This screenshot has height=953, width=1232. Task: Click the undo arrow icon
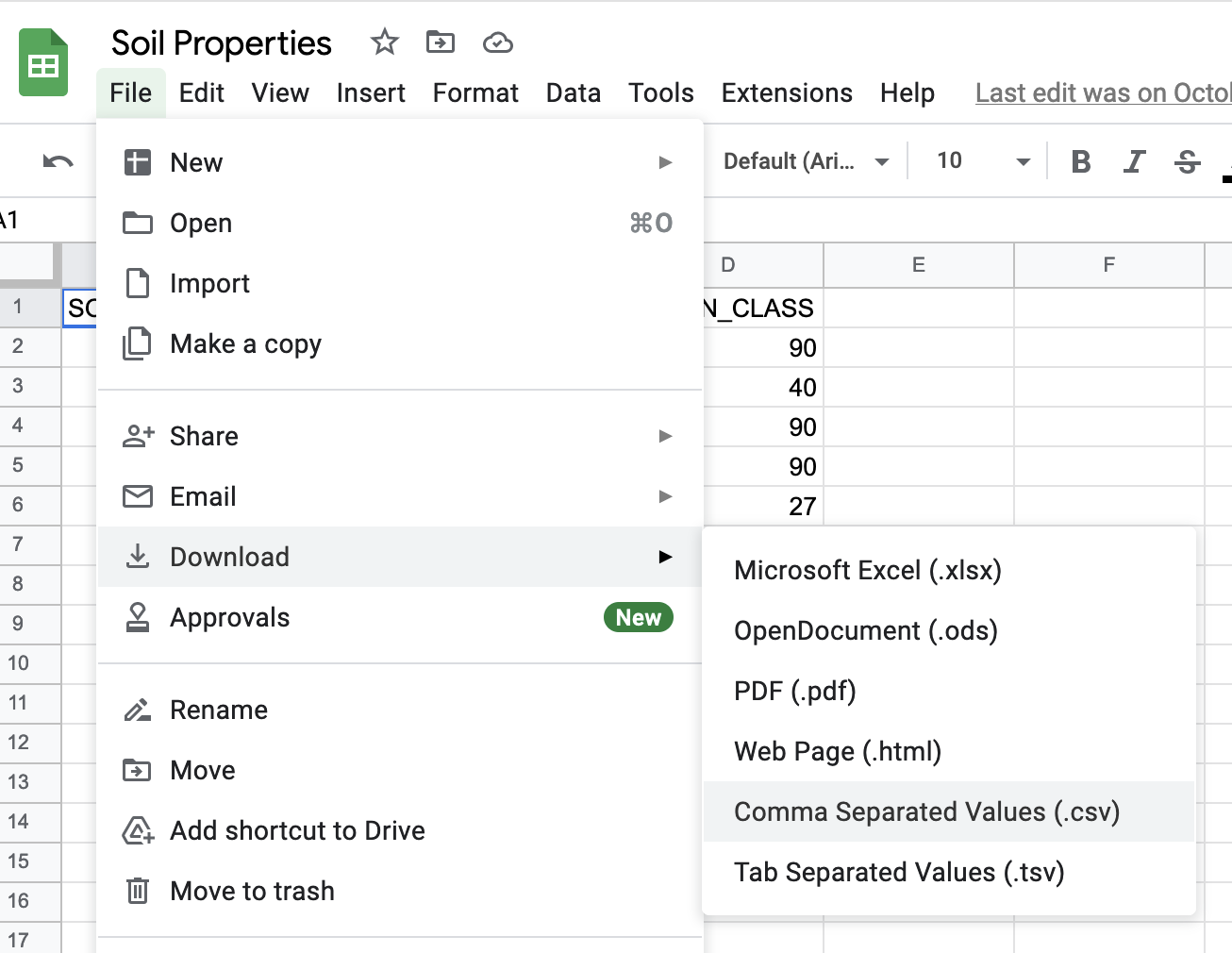tap(58, 162)
